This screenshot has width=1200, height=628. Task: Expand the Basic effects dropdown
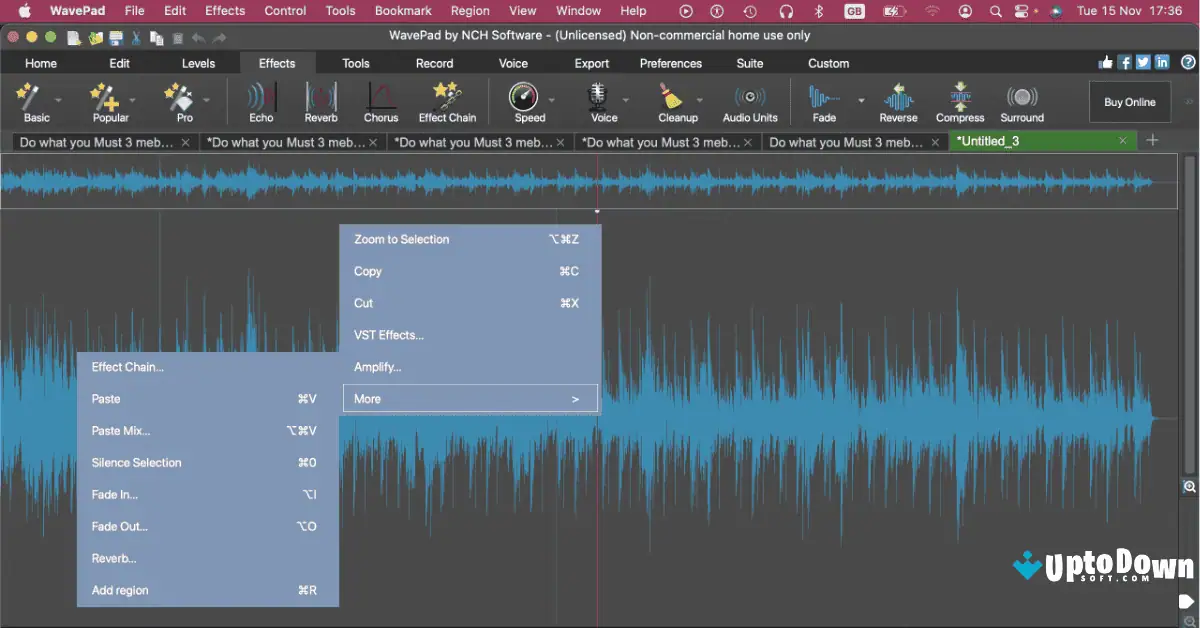coord(57,100)
